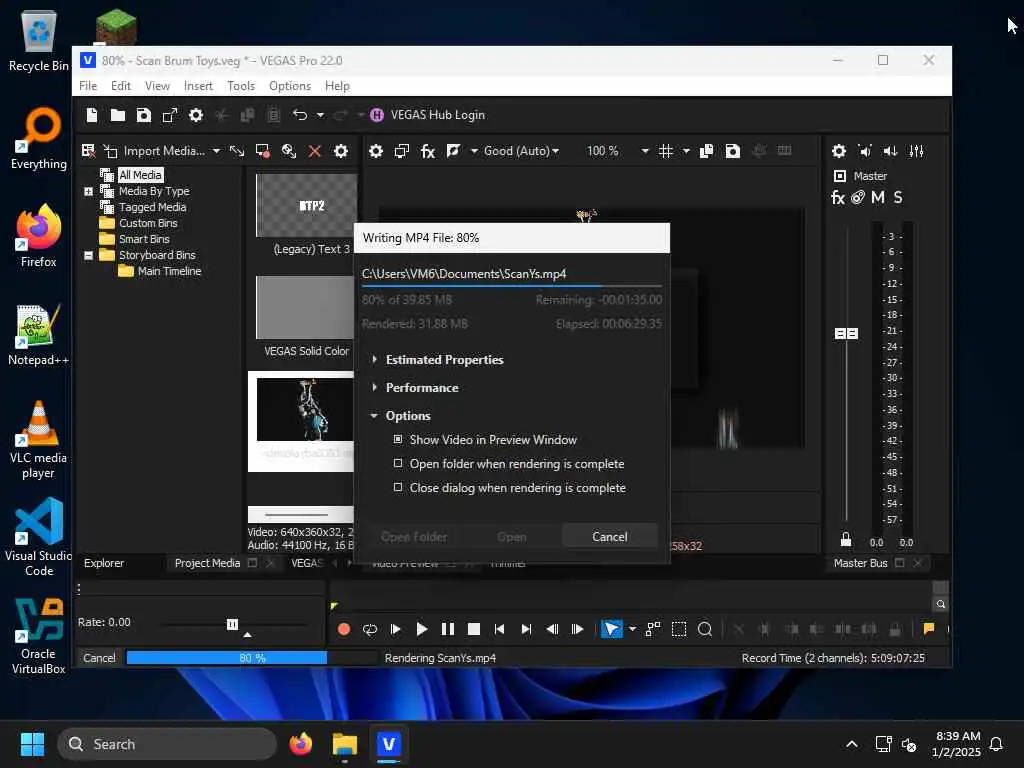Screen dimensions: 1024x768
Task: Click the Render As export icon
Action: click(x=170, y=115)
